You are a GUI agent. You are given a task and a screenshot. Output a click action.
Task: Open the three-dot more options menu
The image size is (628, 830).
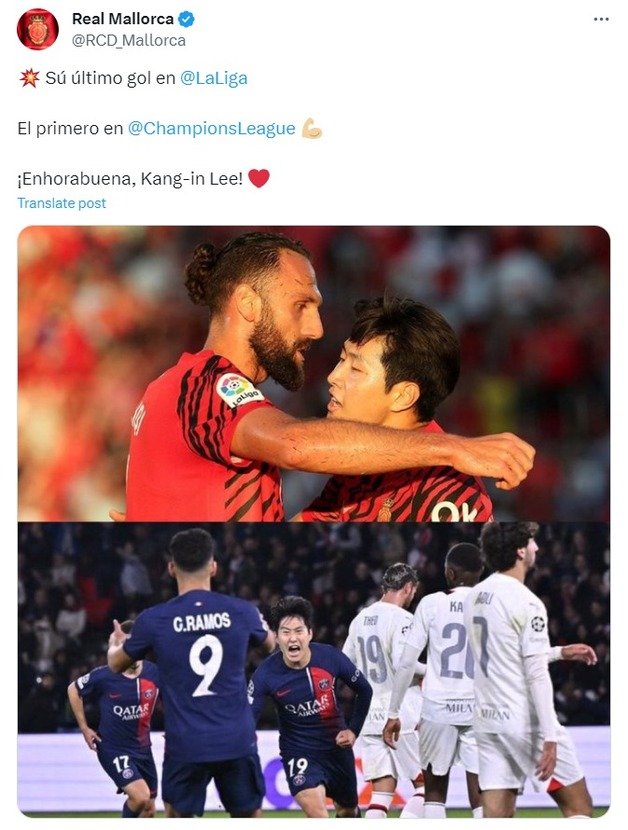click(x=601, y=19)
